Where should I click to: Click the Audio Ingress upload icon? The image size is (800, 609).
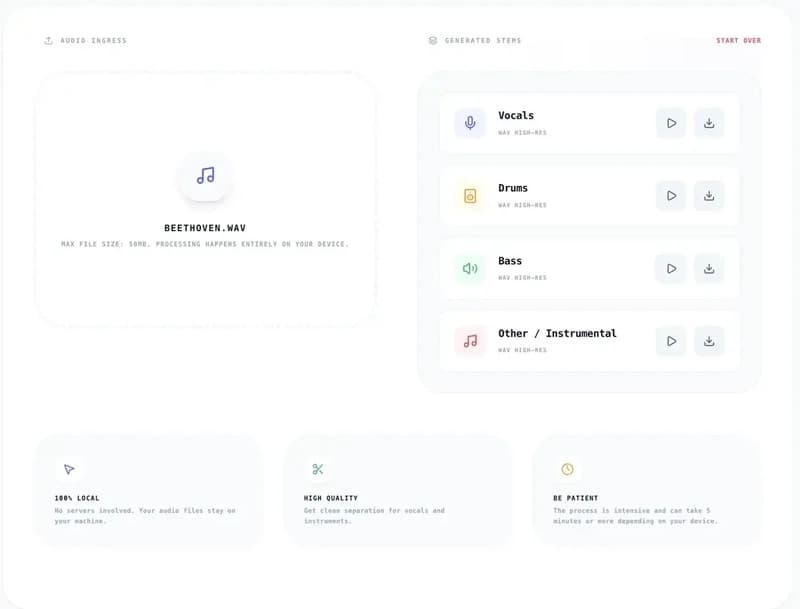pos(48,41)
